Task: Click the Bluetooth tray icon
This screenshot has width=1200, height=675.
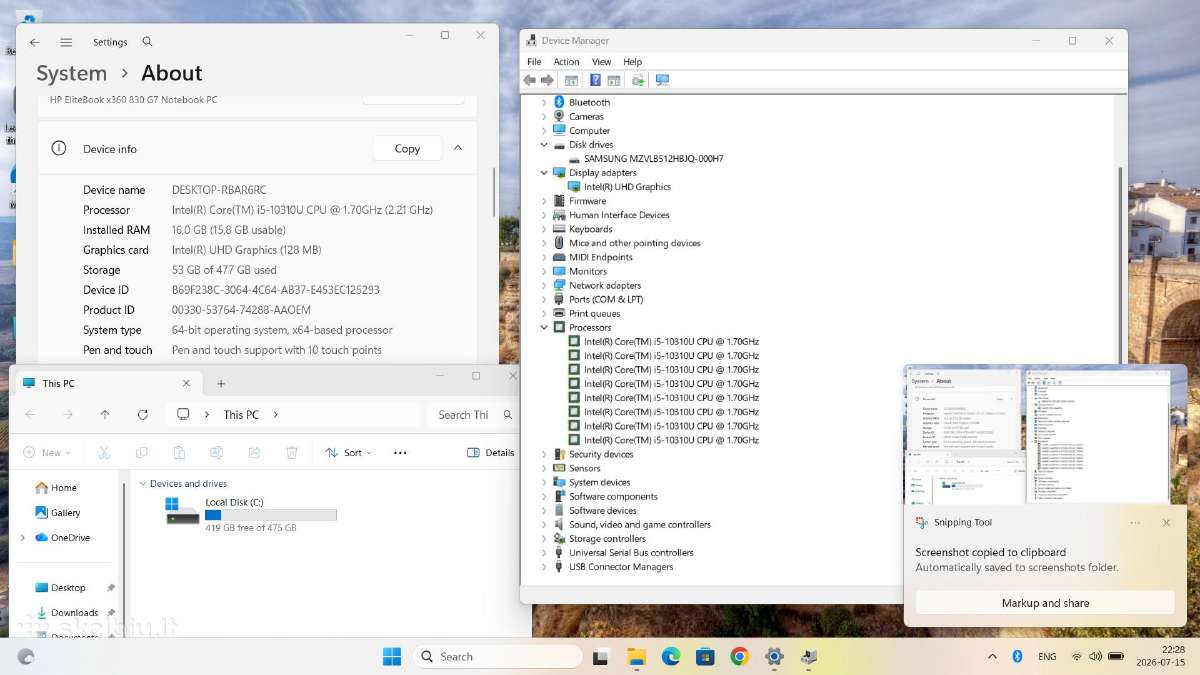Action: click(1017, 656)
